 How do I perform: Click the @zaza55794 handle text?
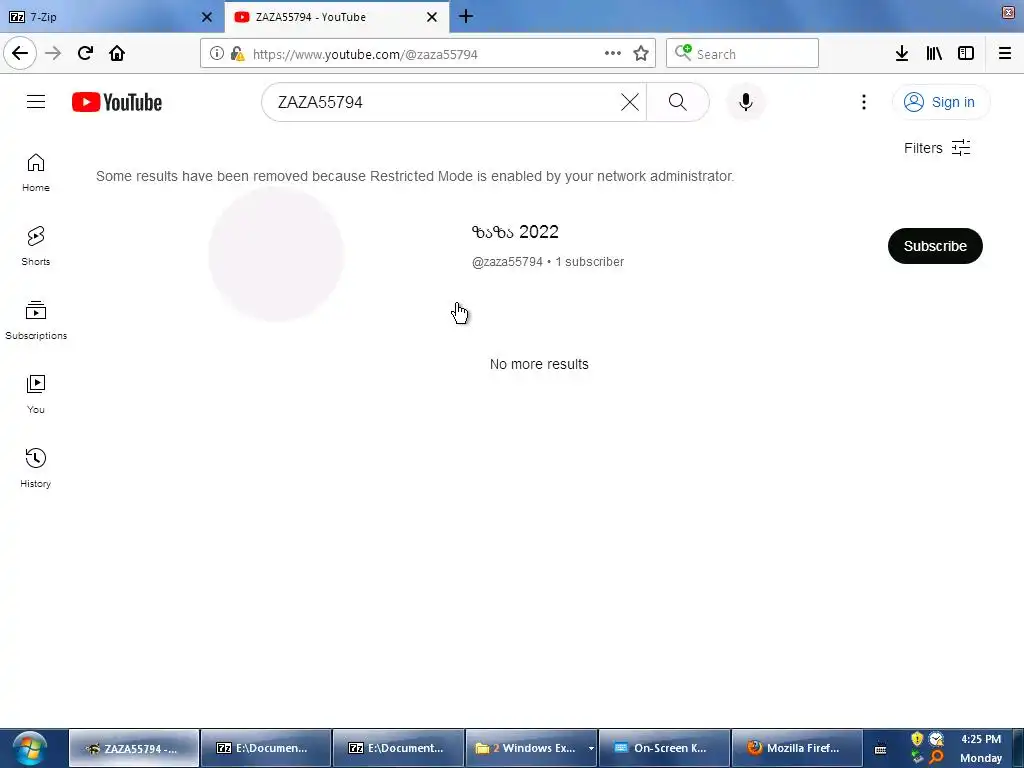507,262
